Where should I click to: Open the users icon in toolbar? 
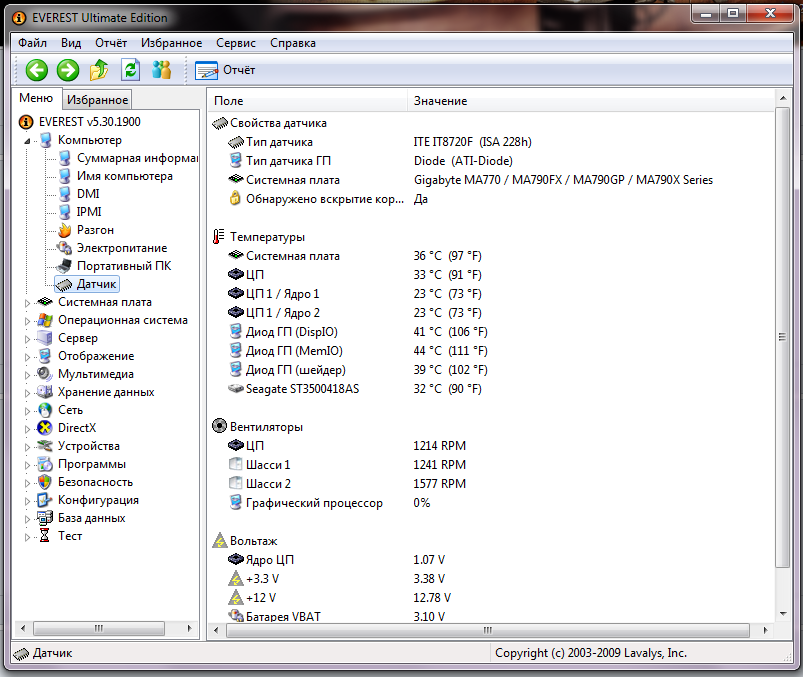(x=161, y=70)
